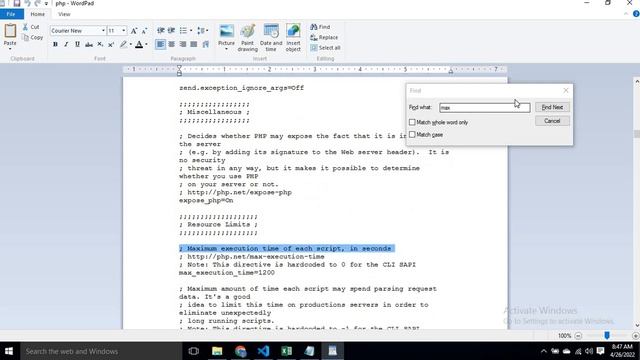640x360 pixels.
Task: Copy the selected text
Action: tap(33, 38)
